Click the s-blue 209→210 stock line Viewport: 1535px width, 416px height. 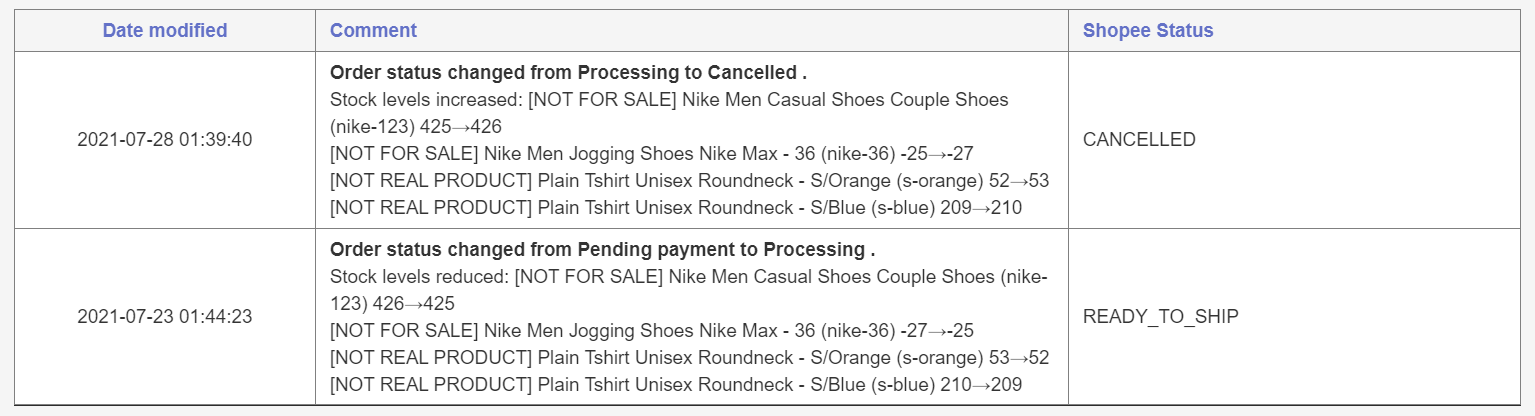click(x=676, y=208)
